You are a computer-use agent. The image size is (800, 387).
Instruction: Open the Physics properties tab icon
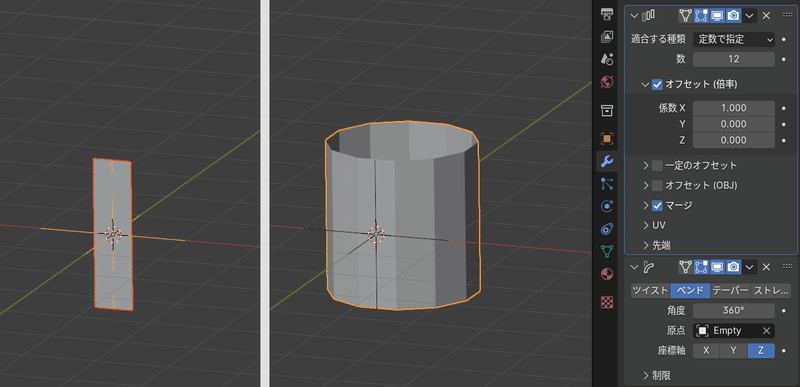point(607,206)
